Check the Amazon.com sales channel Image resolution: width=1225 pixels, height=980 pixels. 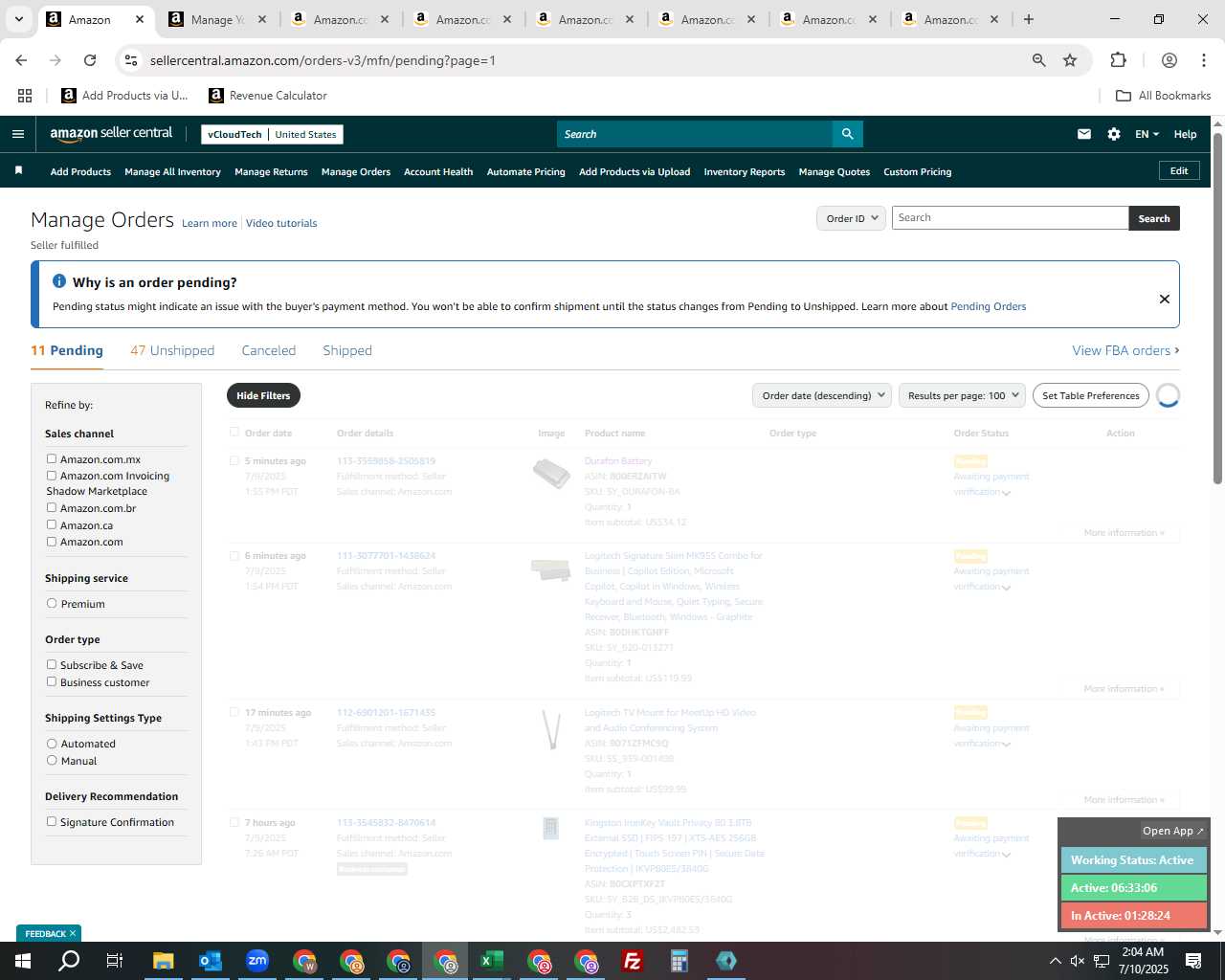(52, 541)
